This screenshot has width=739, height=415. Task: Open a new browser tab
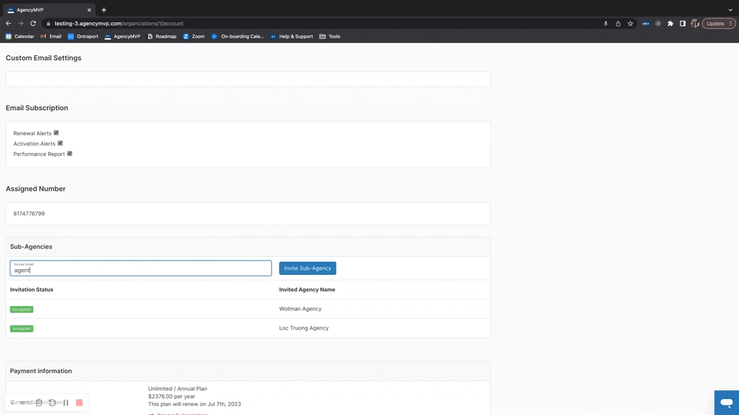[104, 10]
